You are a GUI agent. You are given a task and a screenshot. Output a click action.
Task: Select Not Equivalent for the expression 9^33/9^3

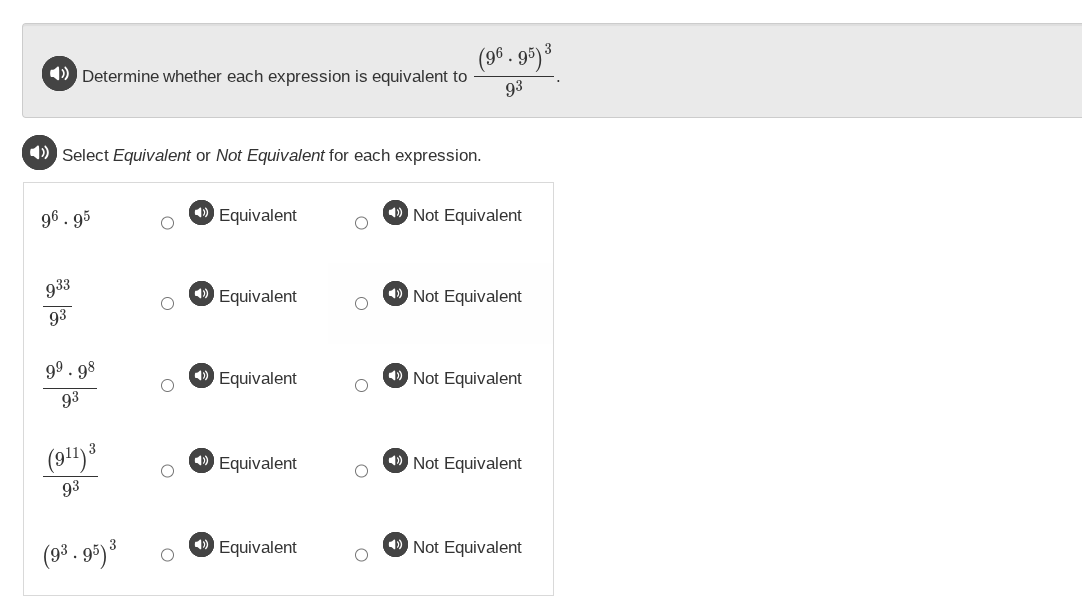click(361, 303)
